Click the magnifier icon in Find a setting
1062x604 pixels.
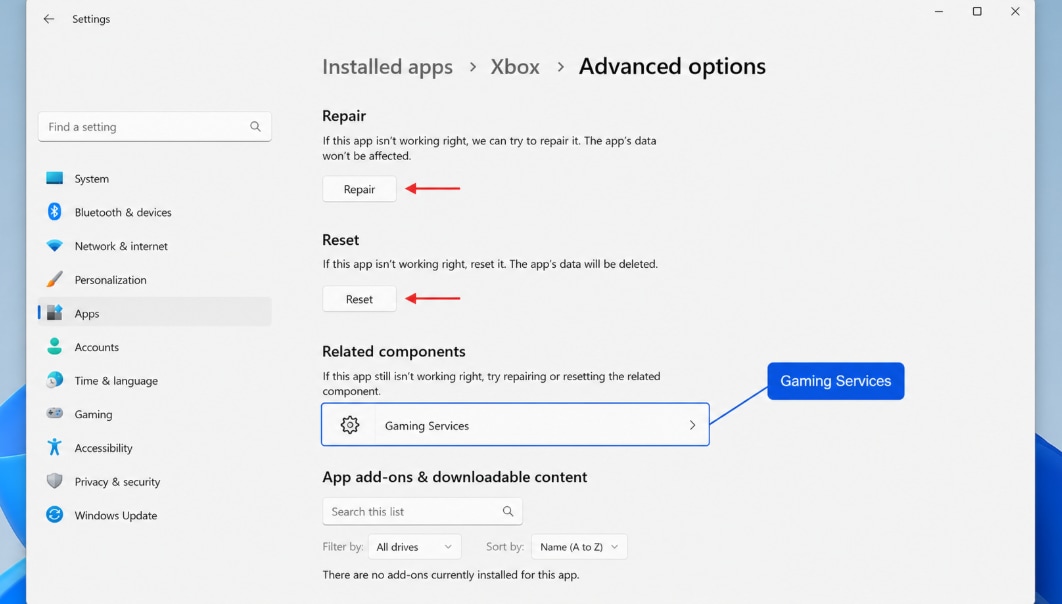(255, 127)
